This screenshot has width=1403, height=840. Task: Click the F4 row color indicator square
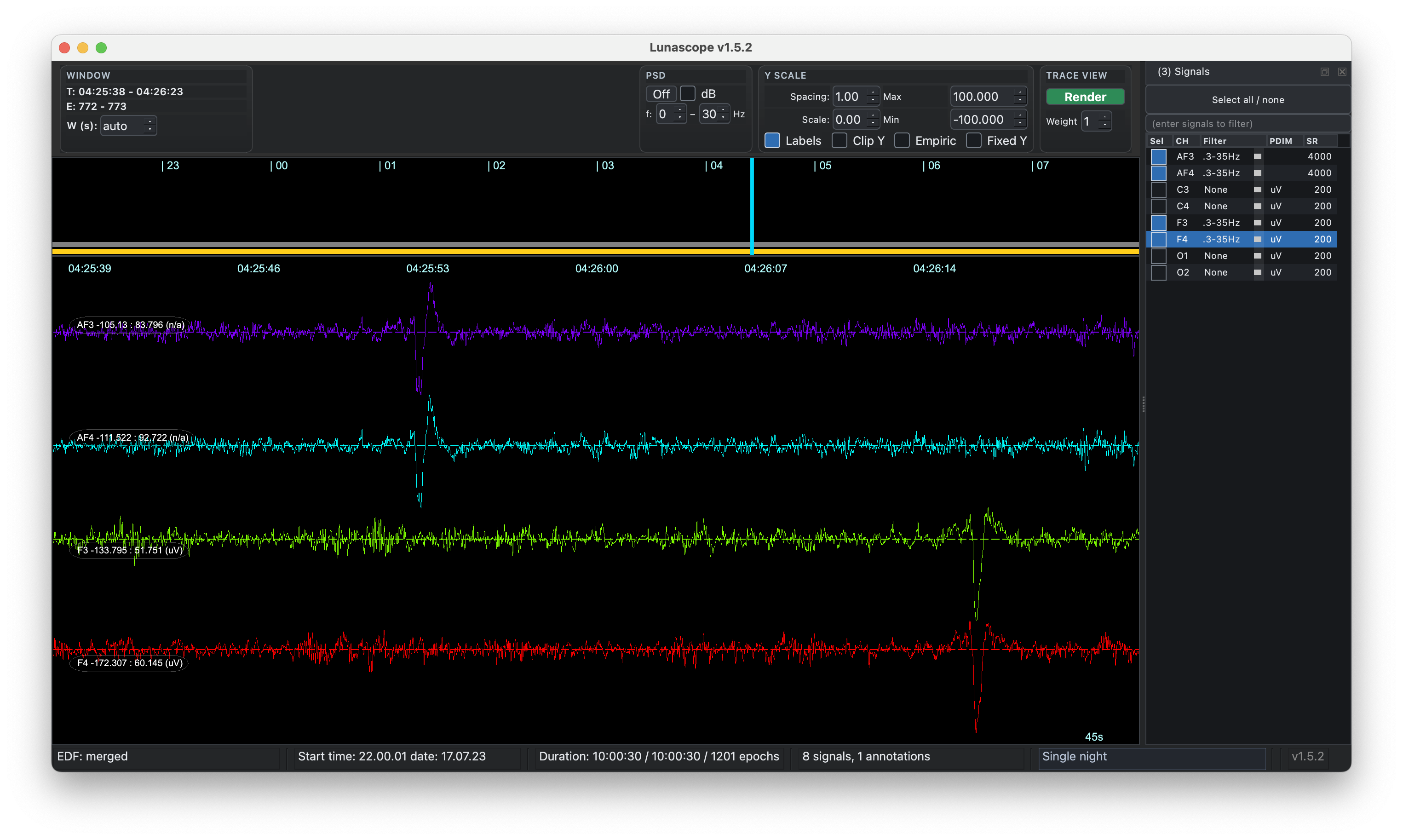(1257, 239)
